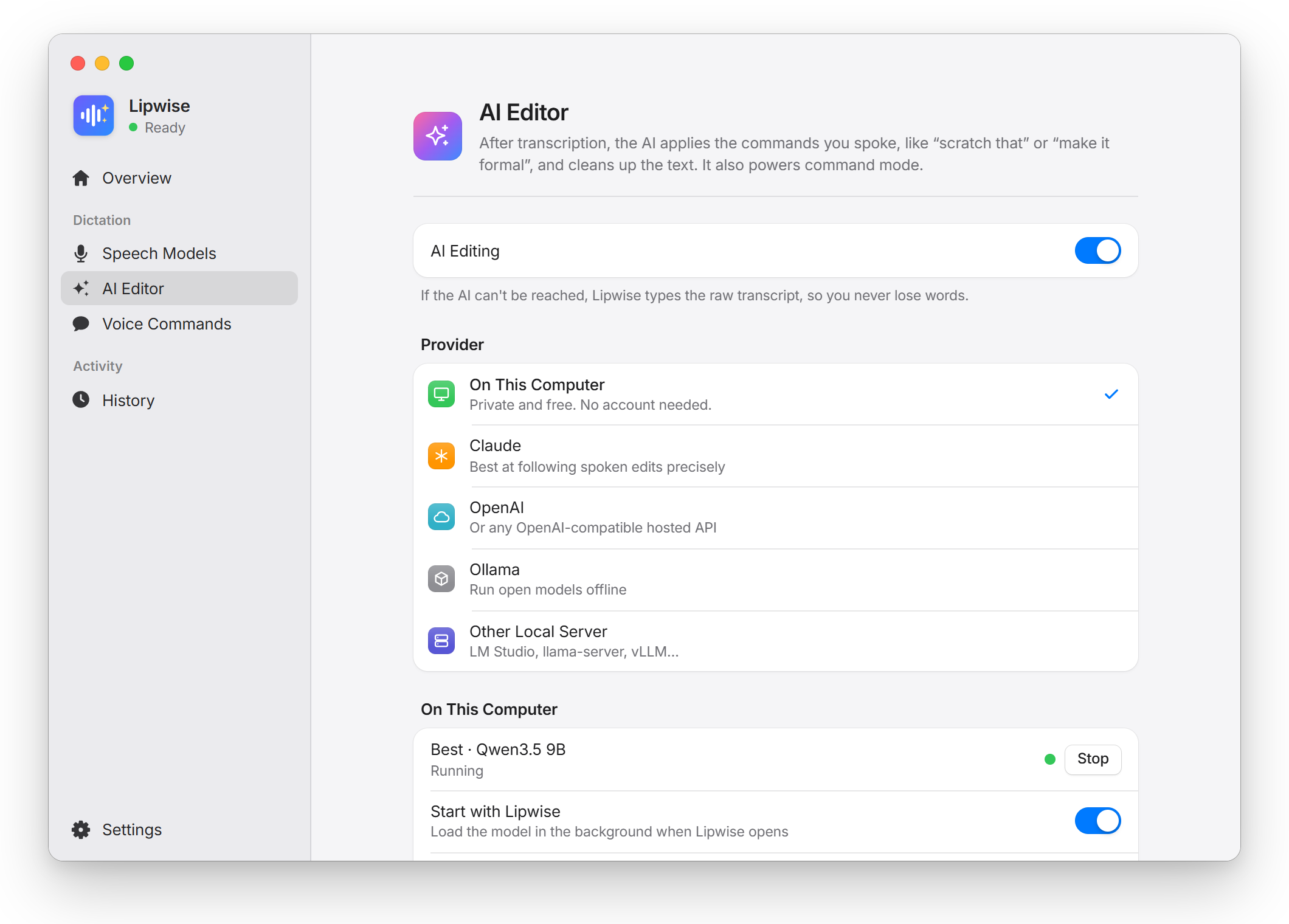The image size is (1289, 924).
Task: Click the AI Editor gradient header icon
Action: point(438,136)
